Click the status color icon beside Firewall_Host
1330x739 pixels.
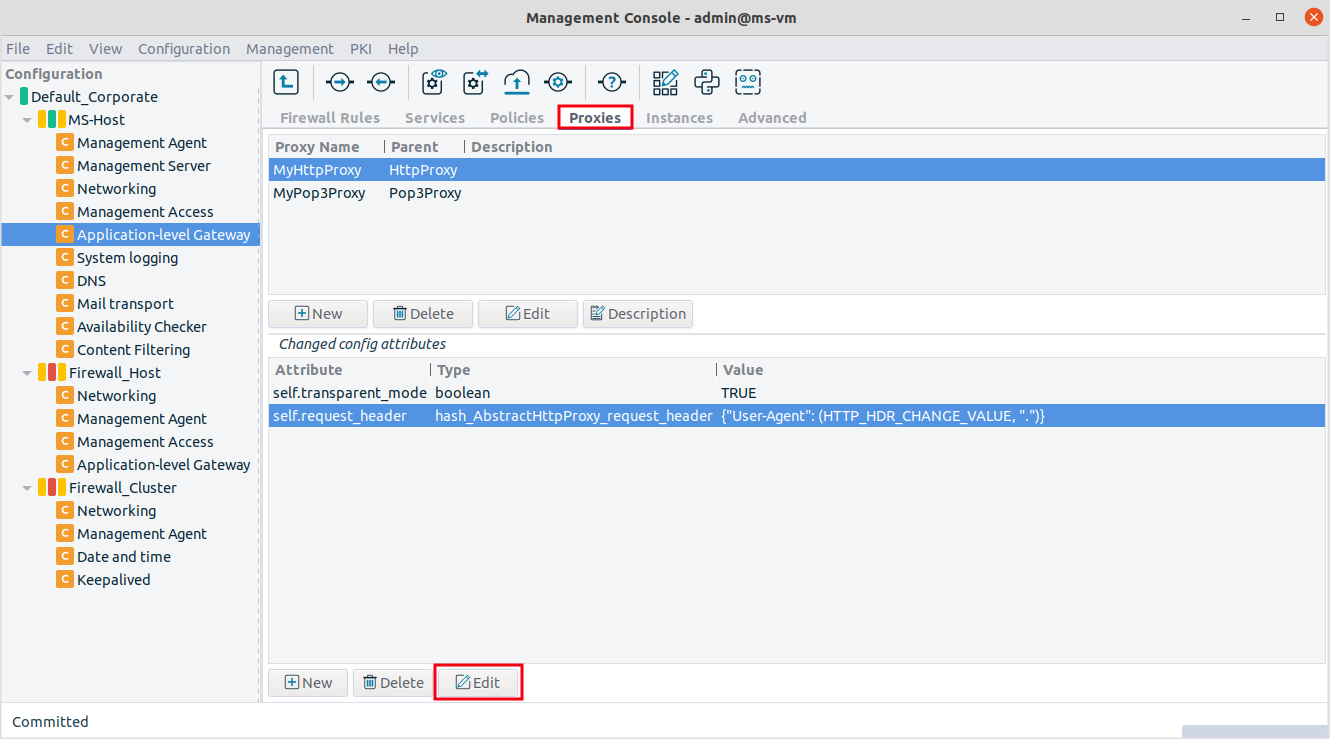click(x=52, y=373)
